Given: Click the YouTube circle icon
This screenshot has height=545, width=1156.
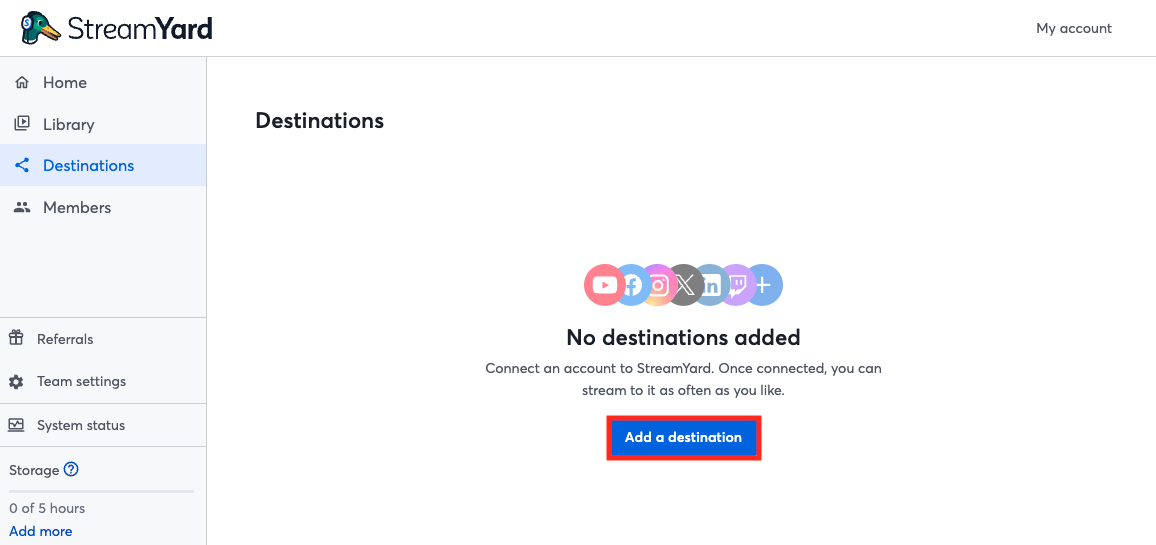Looking at the screenshot, I should click(x=604, y=285).
